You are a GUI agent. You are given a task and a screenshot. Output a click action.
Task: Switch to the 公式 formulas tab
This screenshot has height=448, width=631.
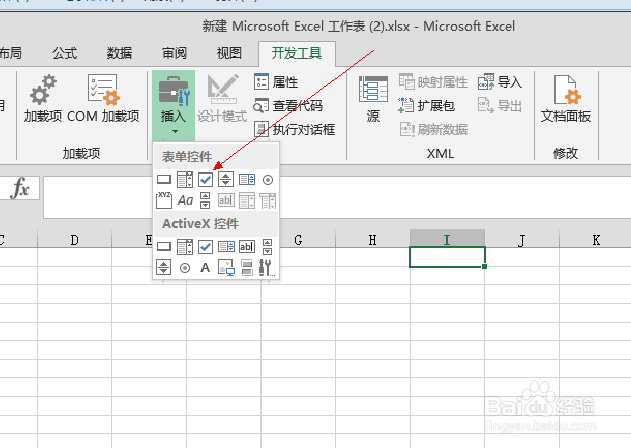(x=64, y=53)
